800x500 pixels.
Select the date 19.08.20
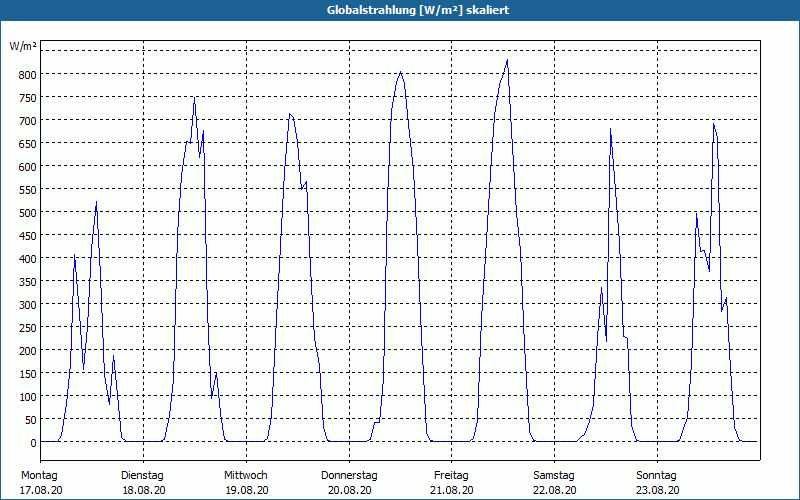[247, 490]
